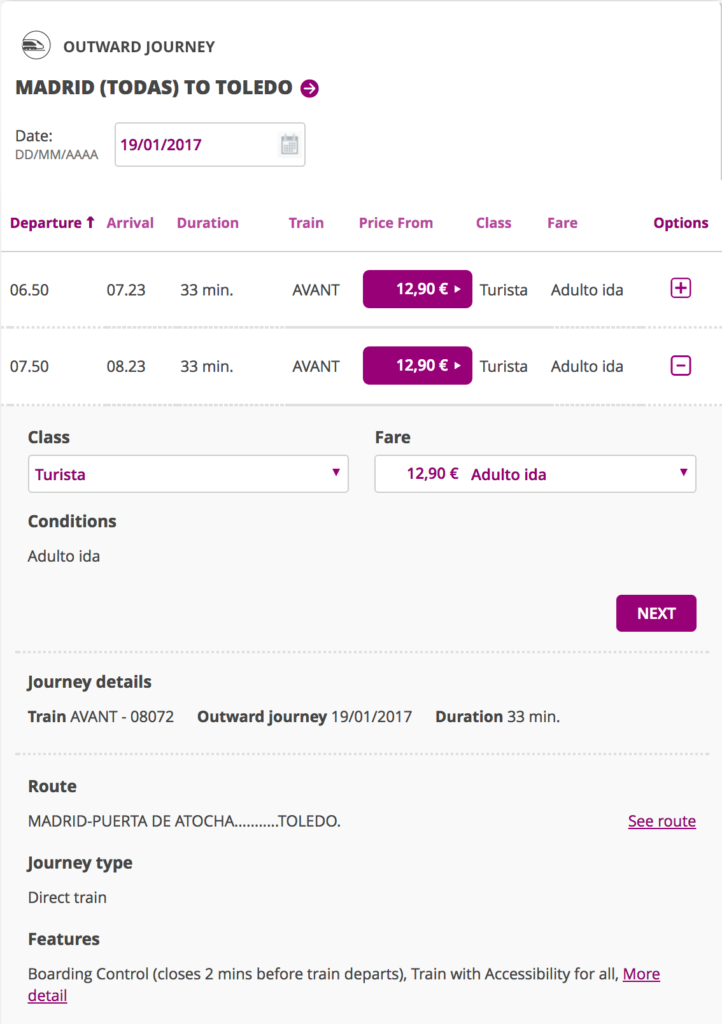Screen dimensions: 722x1024
Task: Click the Departure sort arrow
Action: pos(90,223)
